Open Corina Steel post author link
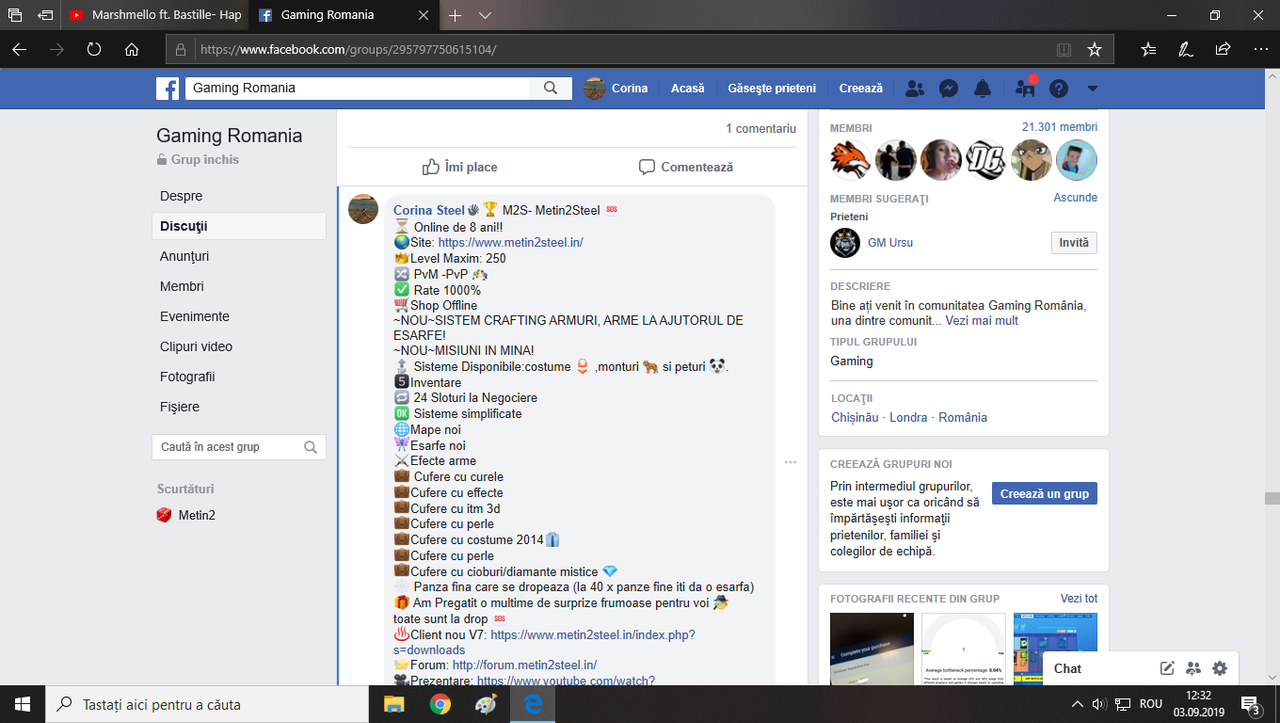1280x723 pixels. point(429,210)
